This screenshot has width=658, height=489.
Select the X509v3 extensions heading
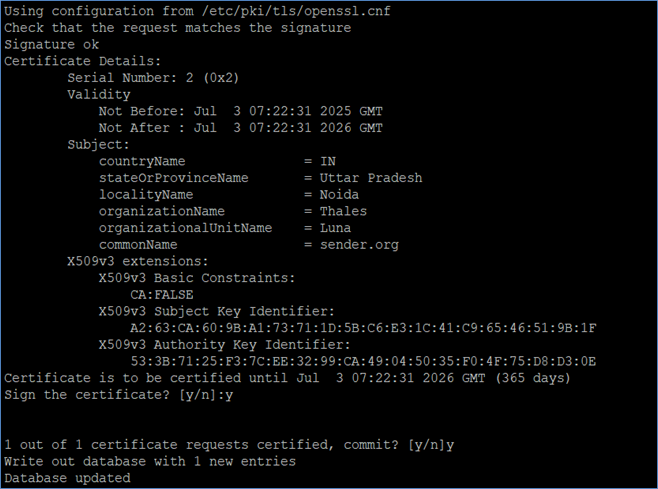(x=138, y=261)
